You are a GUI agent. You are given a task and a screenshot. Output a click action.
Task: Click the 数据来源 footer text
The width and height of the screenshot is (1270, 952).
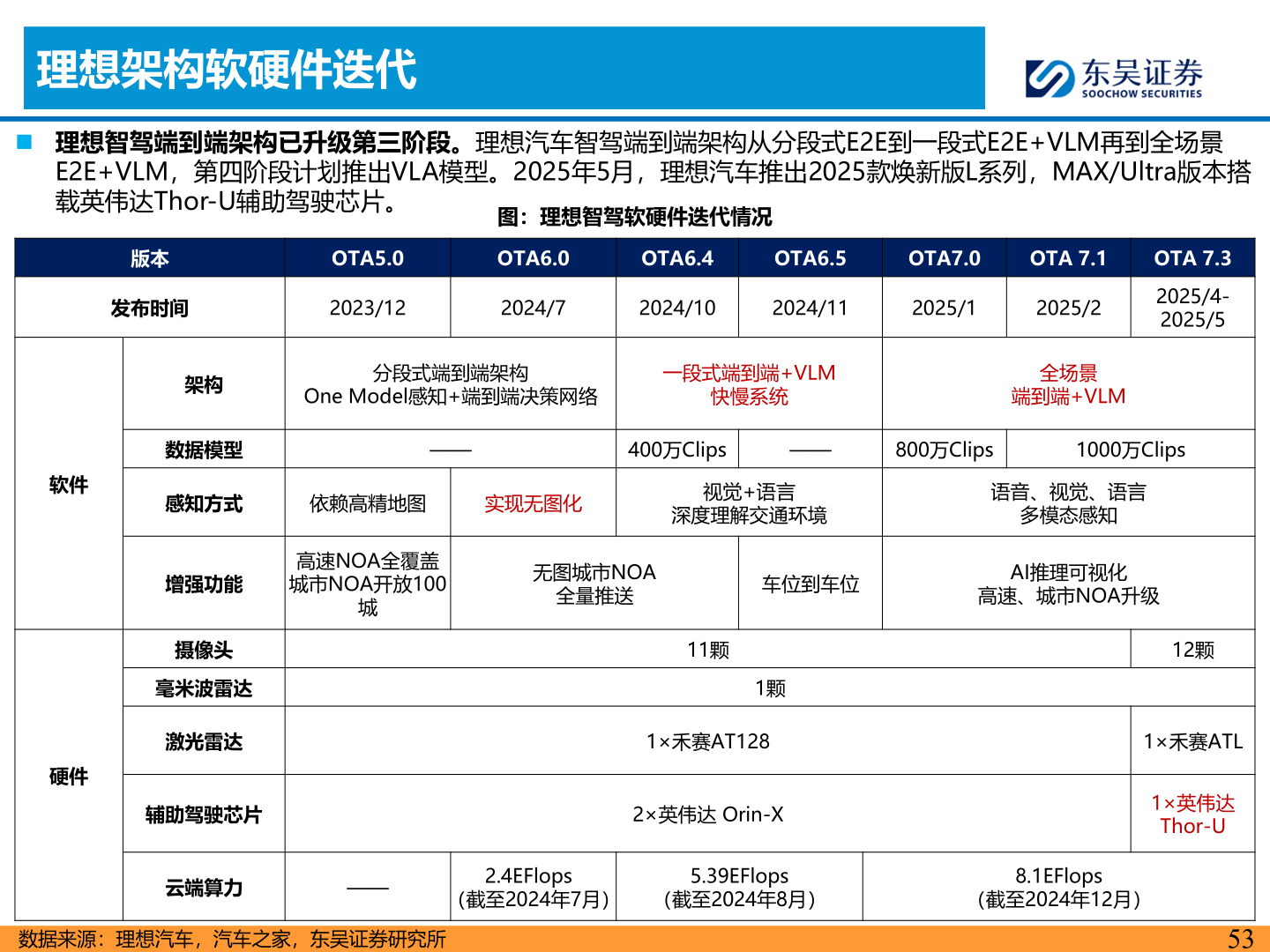[x=231, y=938]
